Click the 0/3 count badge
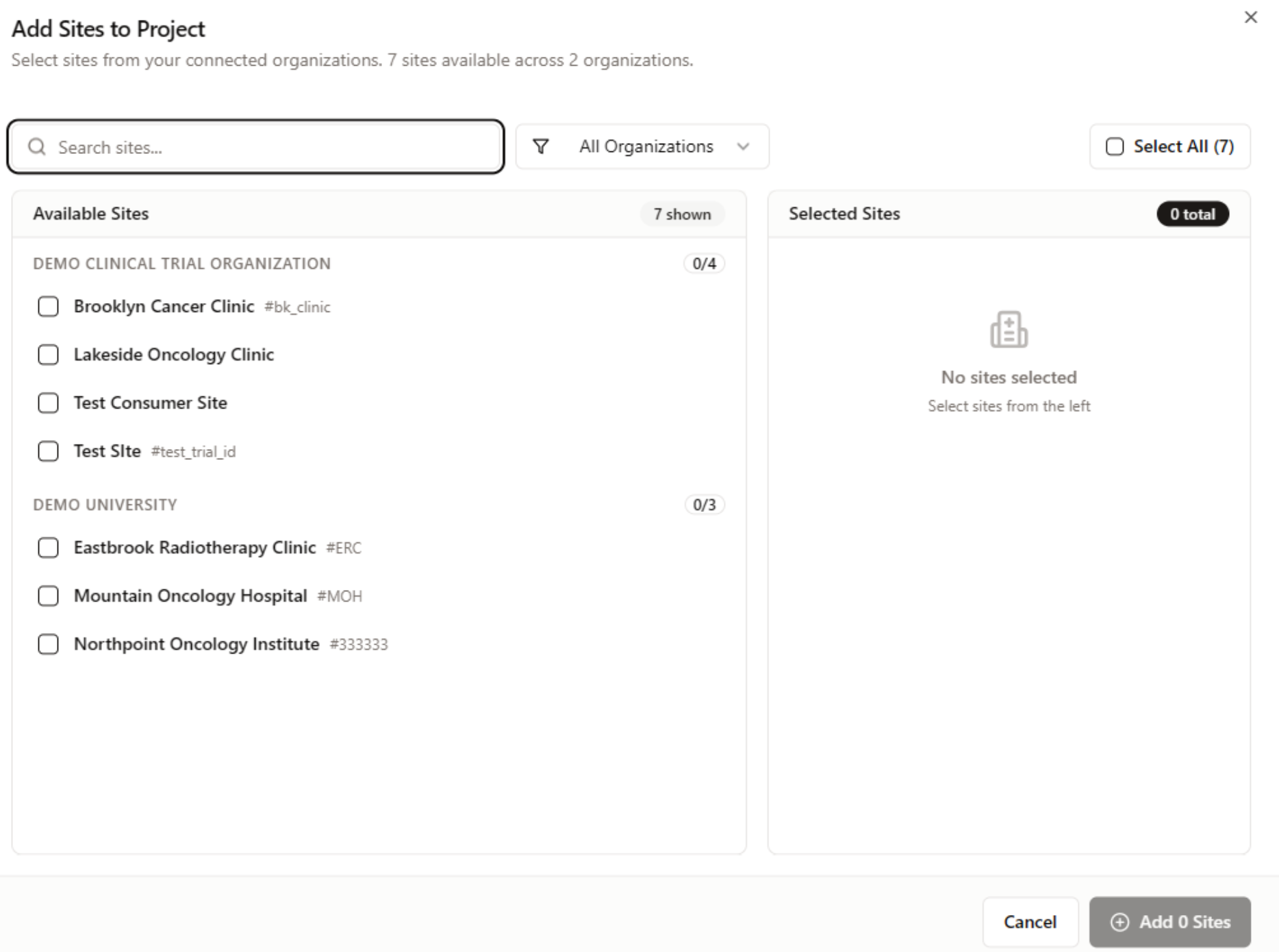Viewport: 1279px width, 952px height. pos(705,505)
